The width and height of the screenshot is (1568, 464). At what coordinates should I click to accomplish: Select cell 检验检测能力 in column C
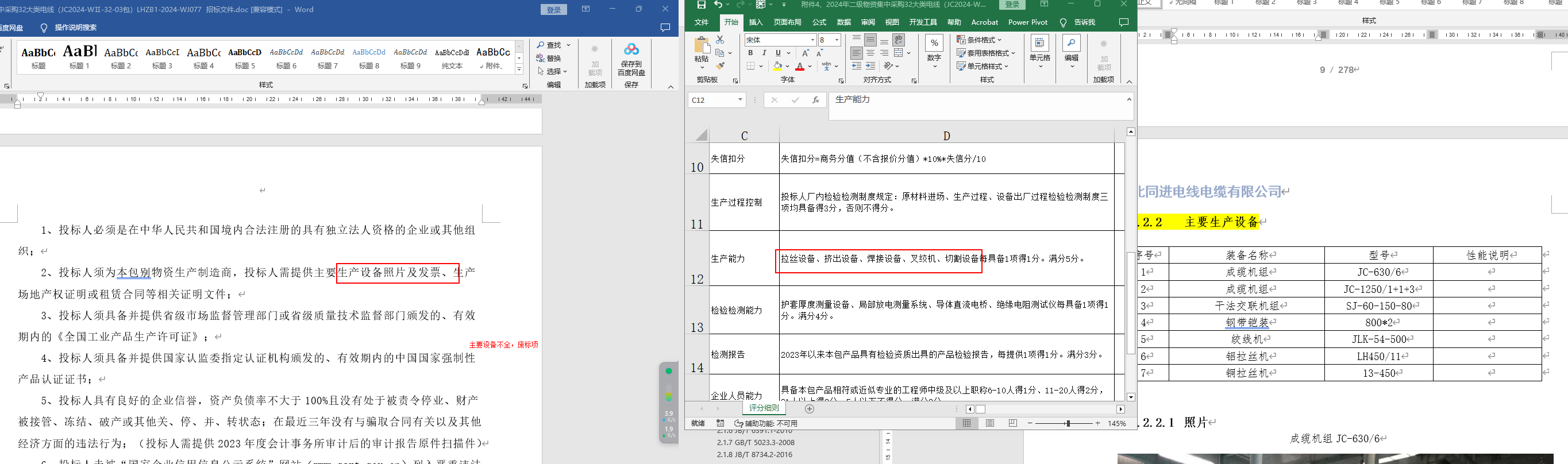744,310
